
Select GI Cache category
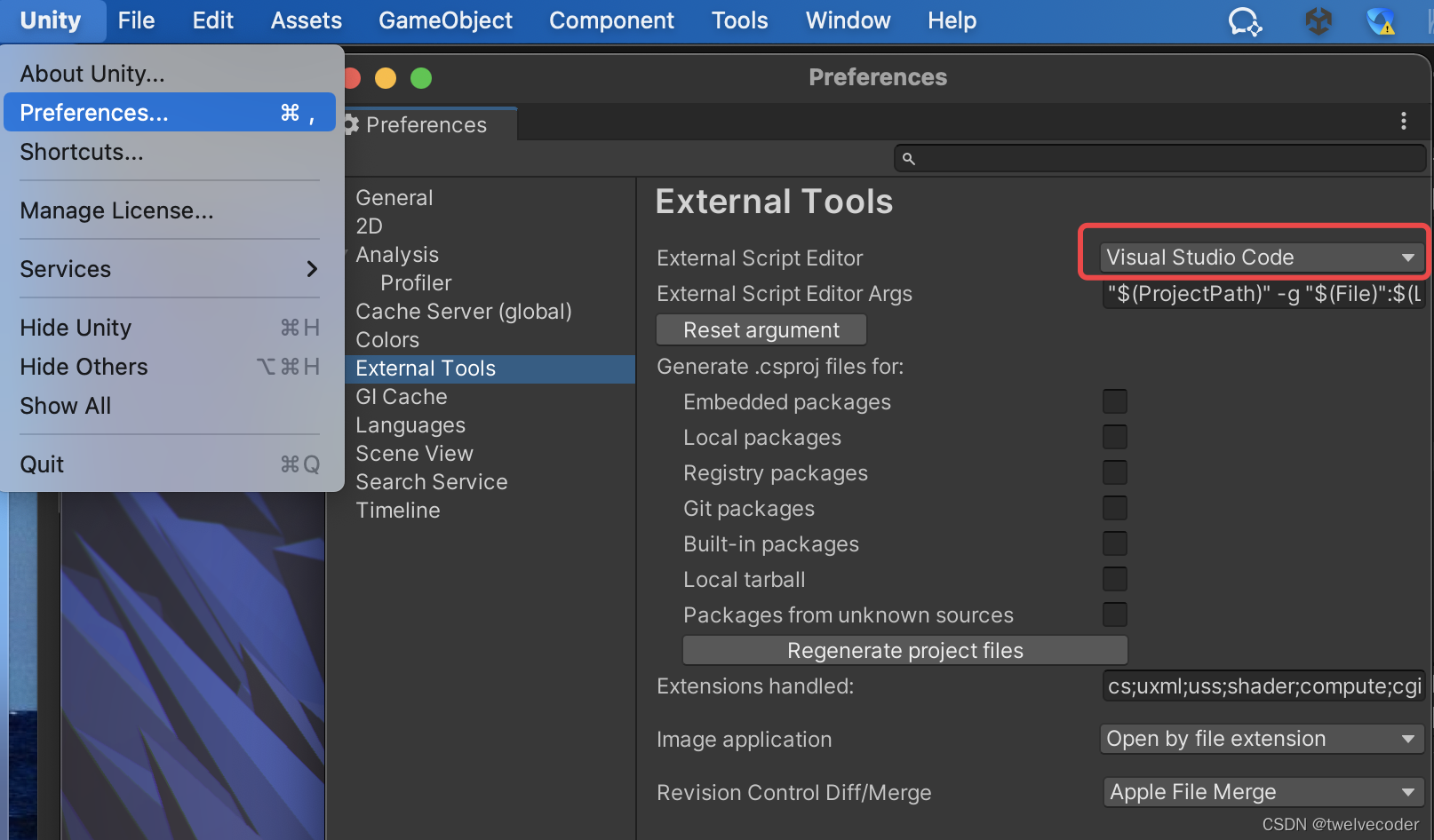(x=402, y=397)
